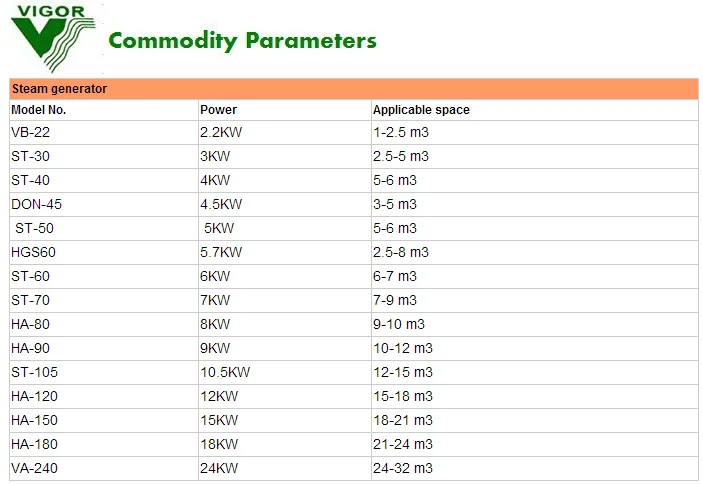Viewport: 703px width, 484px height.
Task: Click the 1-2.5 m3 space cell
Action: click(535, 133)
